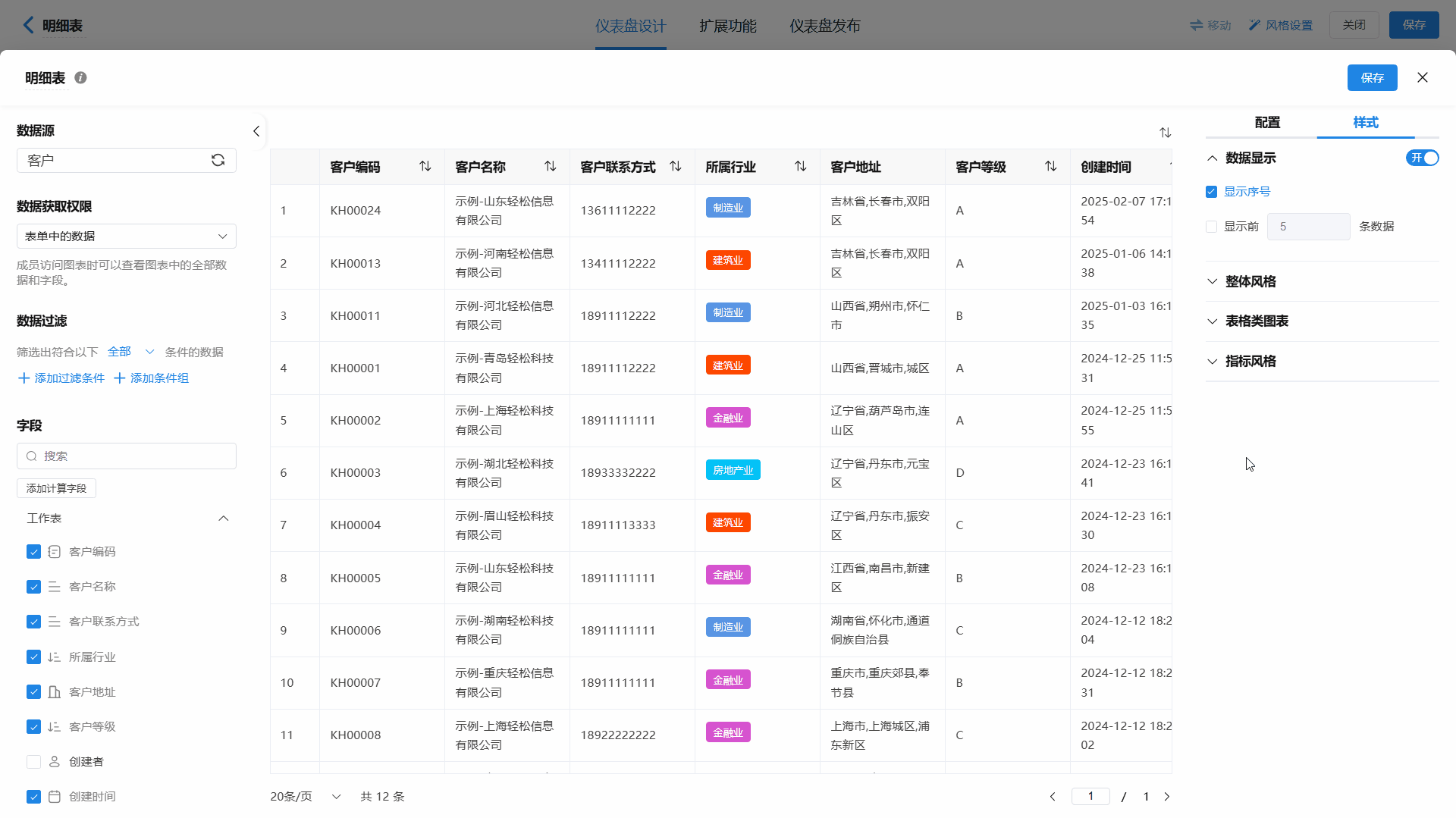The image size is (1456, 818).
Task: Click the info icon next to 明细表 title
Action: coord(80,77)
